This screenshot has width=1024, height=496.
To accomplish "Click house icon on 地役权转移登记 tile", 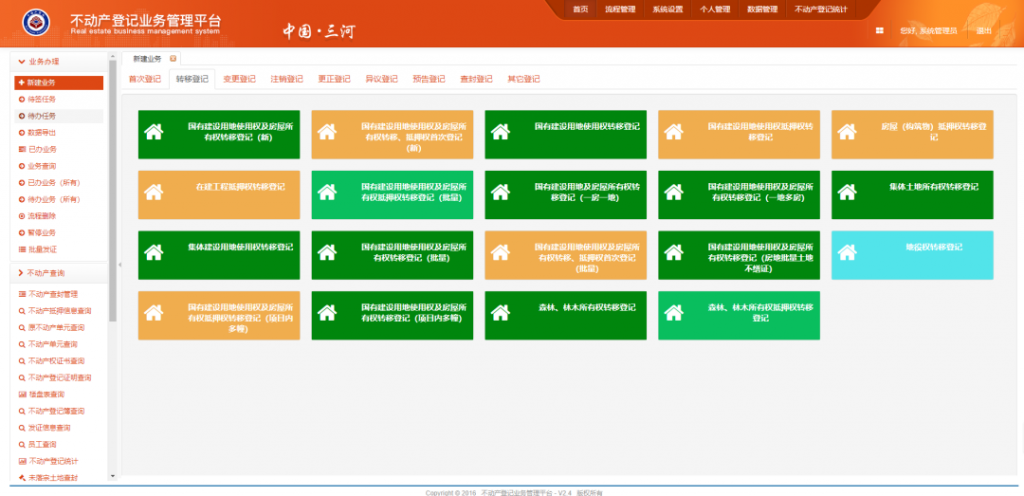I will click(x=848, y=254).
